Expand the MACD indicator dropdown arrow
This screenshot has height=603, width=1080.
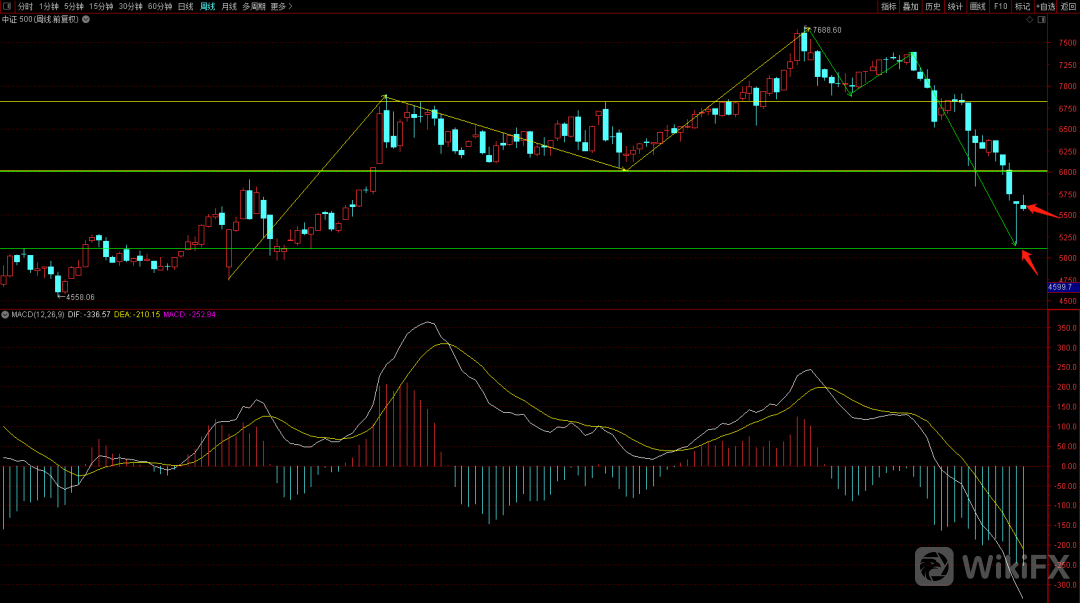[x=6, y=314]
